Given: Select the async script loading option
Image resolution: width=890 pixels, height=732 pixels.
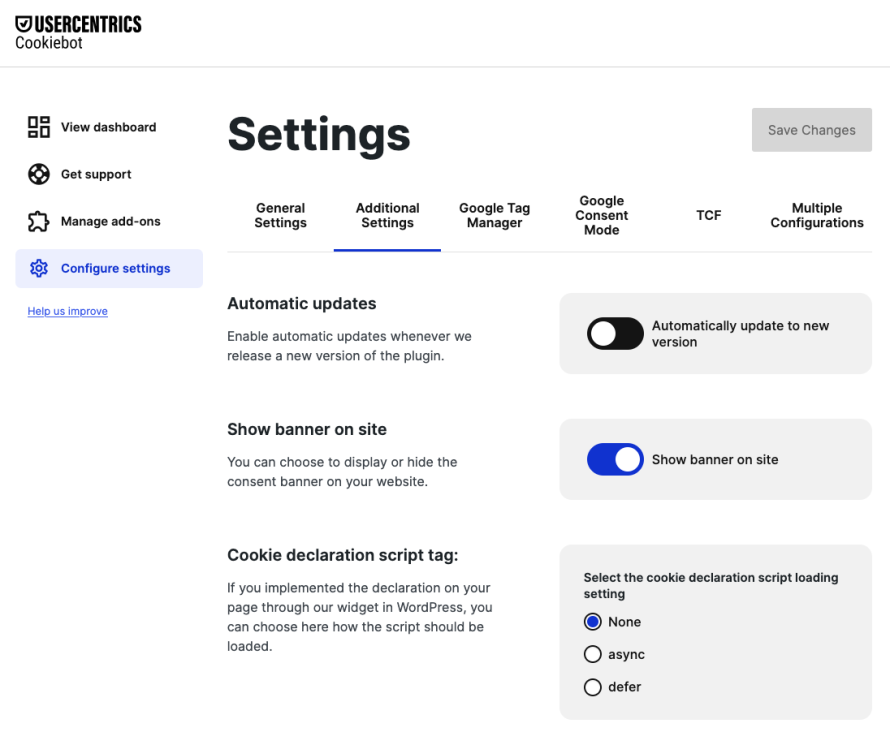Looking at the screenshot, I should [594, 654].
